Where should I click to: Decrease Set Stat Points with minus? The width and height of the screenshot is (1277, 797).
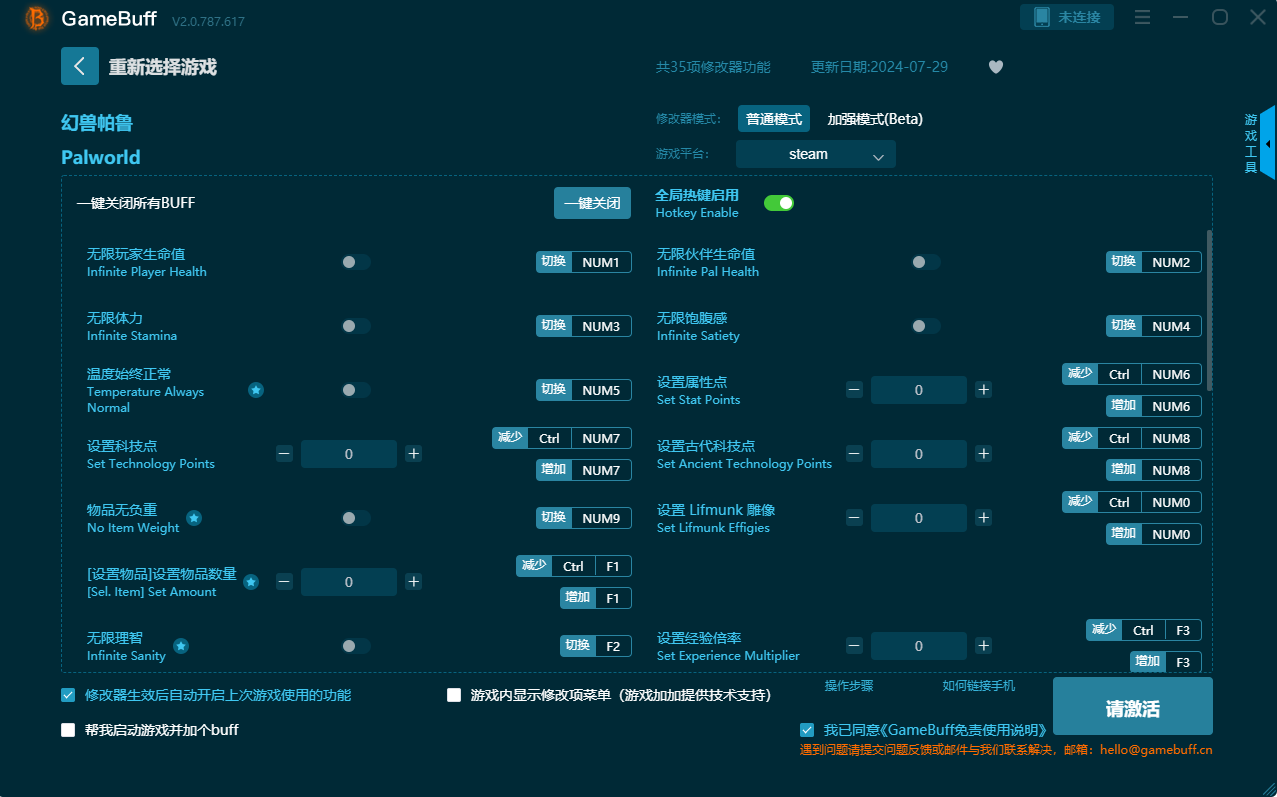tap(854, 390)
